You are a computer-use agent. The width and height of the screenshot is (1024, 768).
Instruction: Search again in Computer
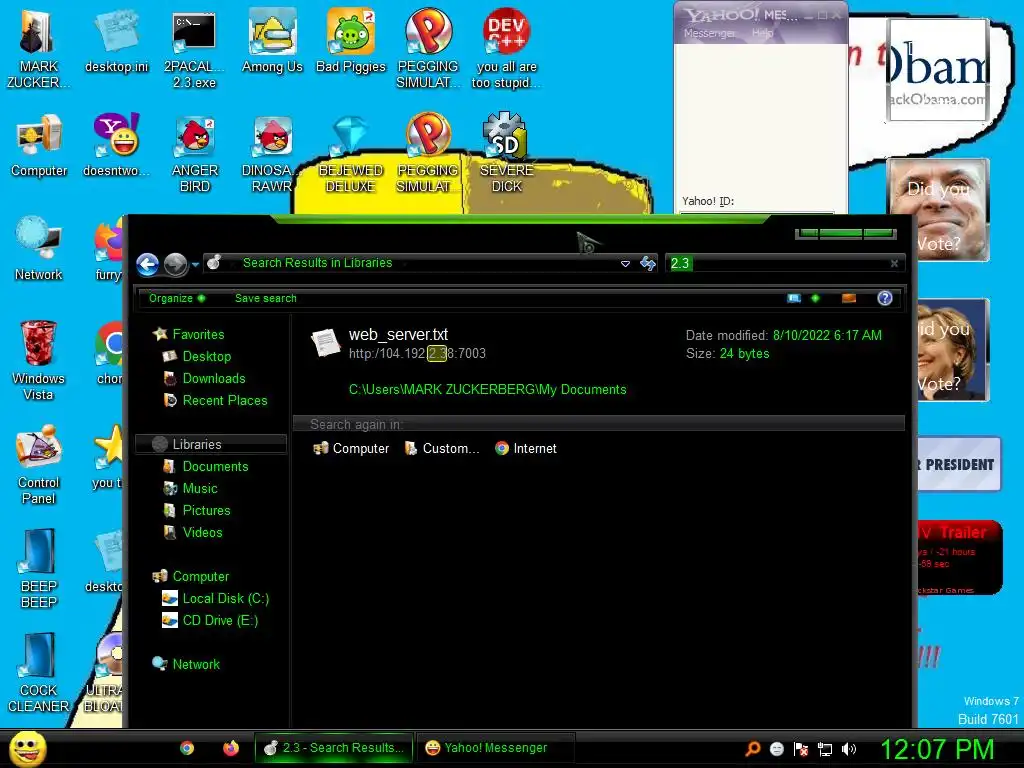coord(351,449)
